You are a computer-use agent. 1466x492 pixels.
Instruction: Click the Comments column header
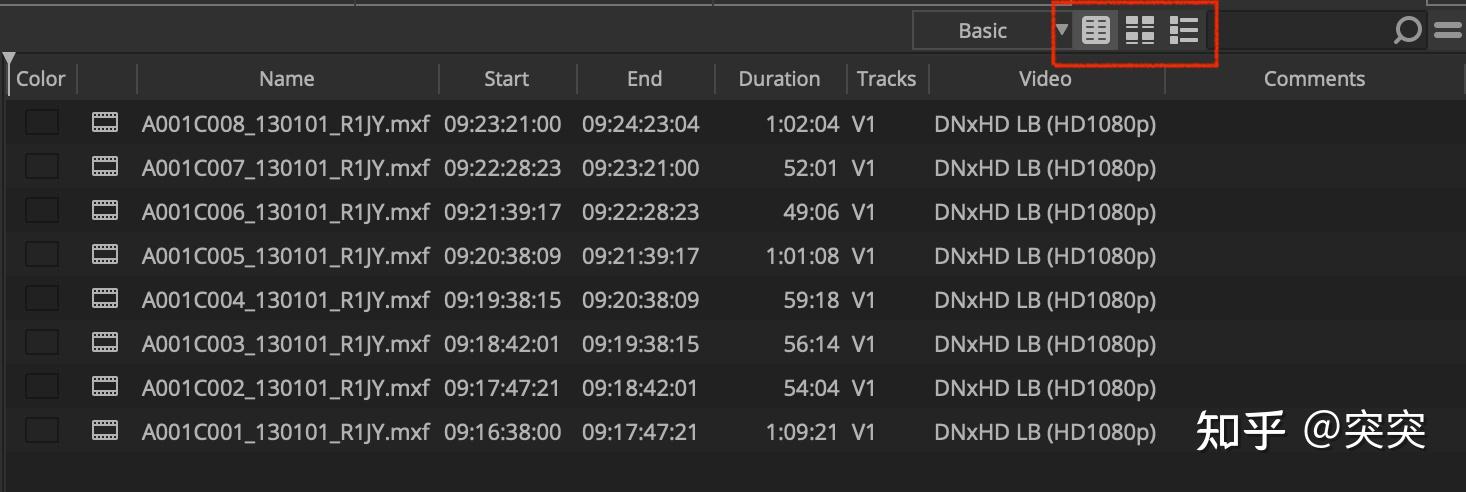[1314, 79]
